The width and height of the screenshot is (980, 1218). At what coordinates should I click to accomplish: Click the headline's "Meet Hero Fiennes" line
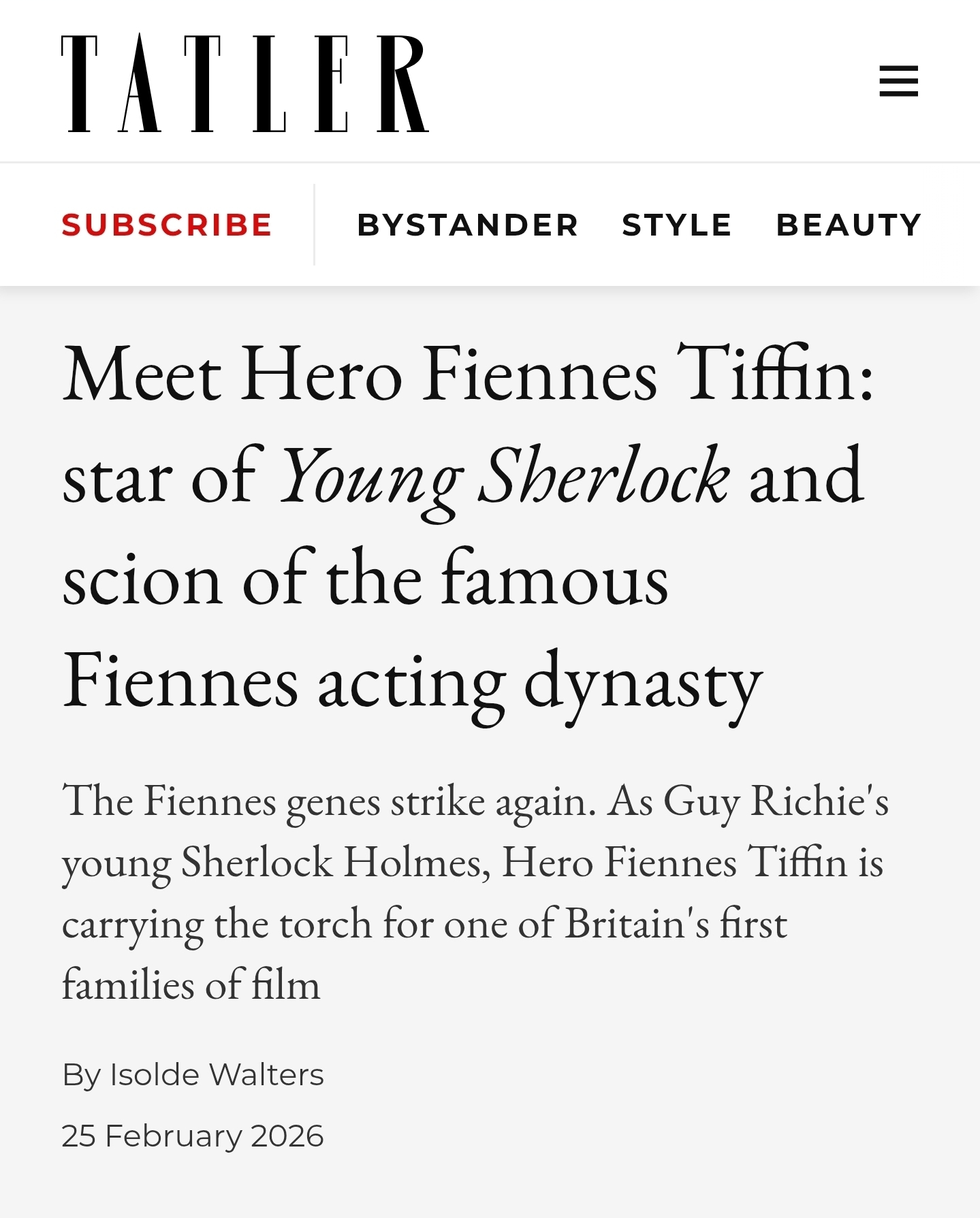(361, 375)
